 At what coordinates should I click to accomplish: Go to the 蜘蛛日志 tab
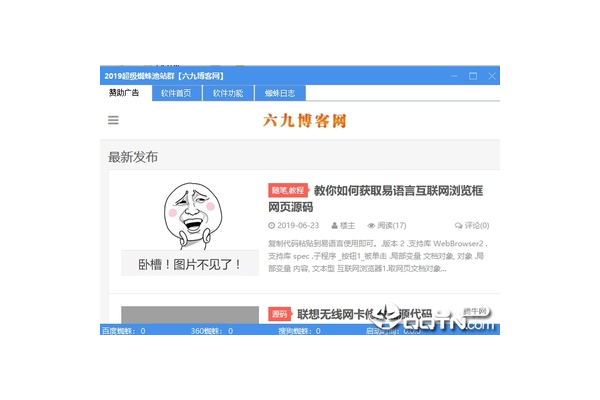pos(280,93)
